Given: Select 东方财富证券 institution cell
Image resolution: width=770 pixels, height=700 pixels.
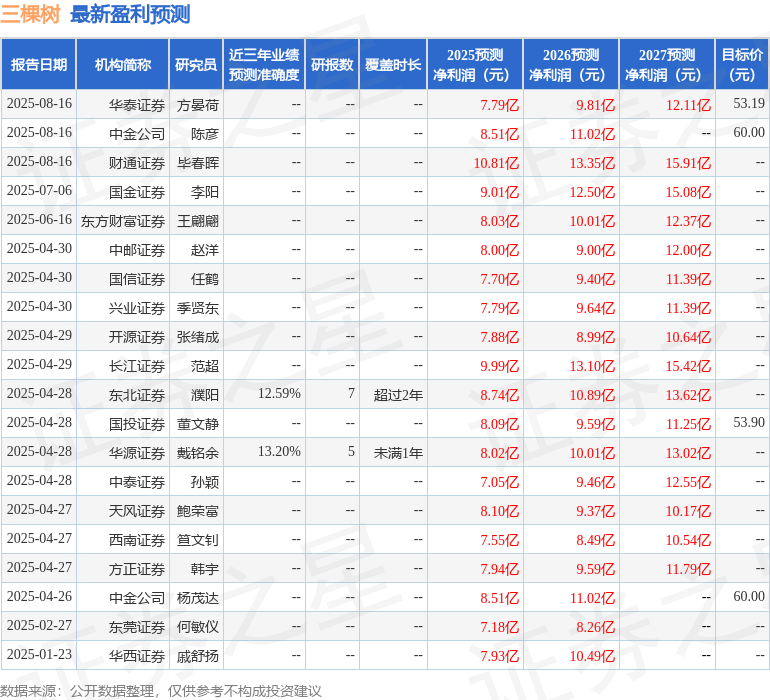Looking at the screenshot, I should coord(123,221).
